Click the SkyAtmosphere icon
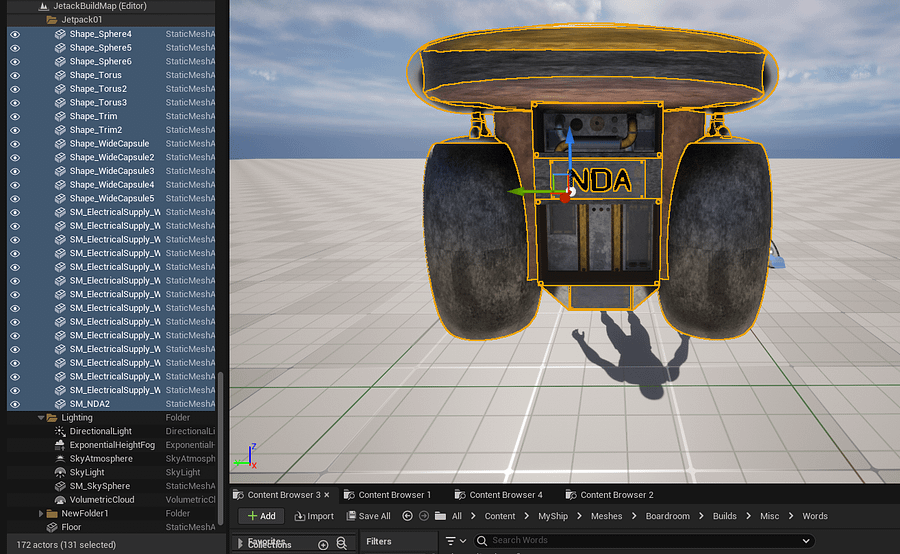The image size is (900, 554). point(60,459)
